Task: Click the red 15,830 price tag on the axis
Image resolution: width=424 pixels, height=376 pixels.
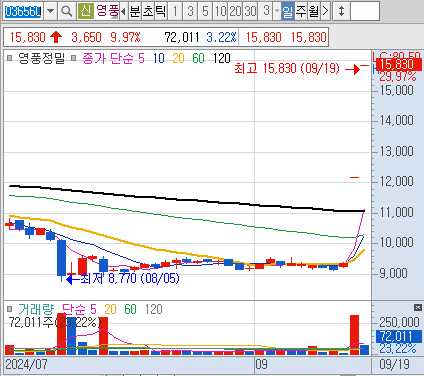Action: pyautogui.click(x=399, y=64)
